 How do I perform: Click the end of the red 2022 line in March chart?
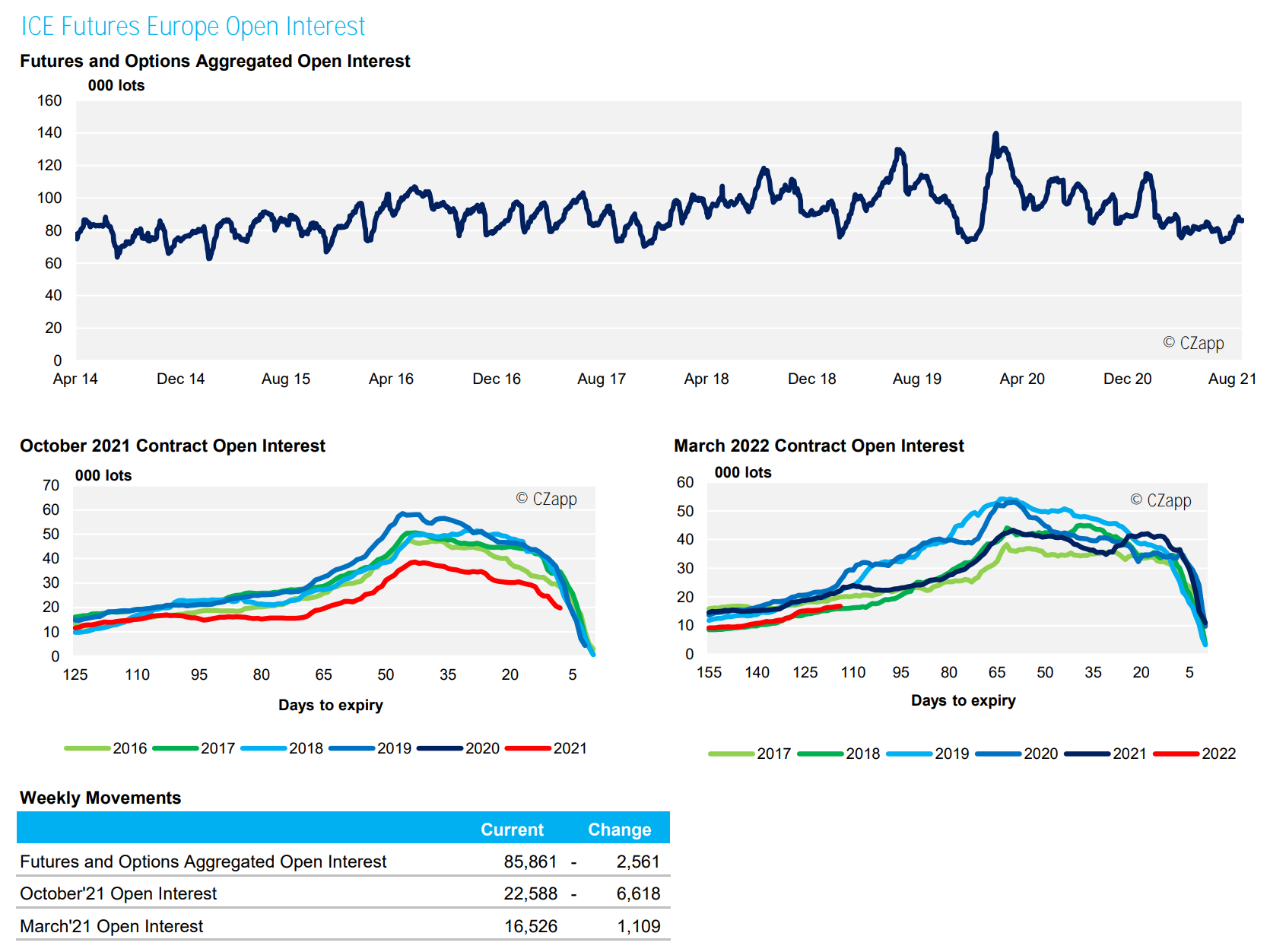click(x=840, y=607)
